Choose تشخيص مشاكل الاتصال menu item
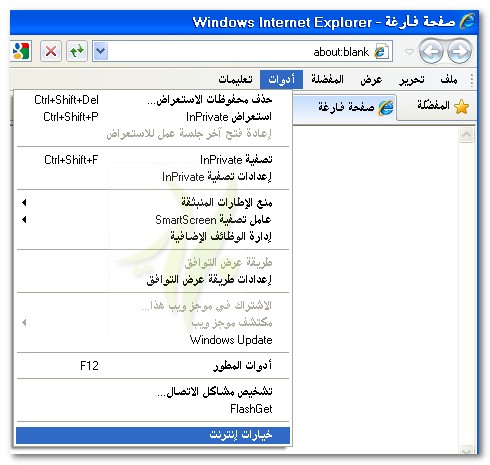The height and width of the screenshot is (465, 490). [x=153, y=392]
